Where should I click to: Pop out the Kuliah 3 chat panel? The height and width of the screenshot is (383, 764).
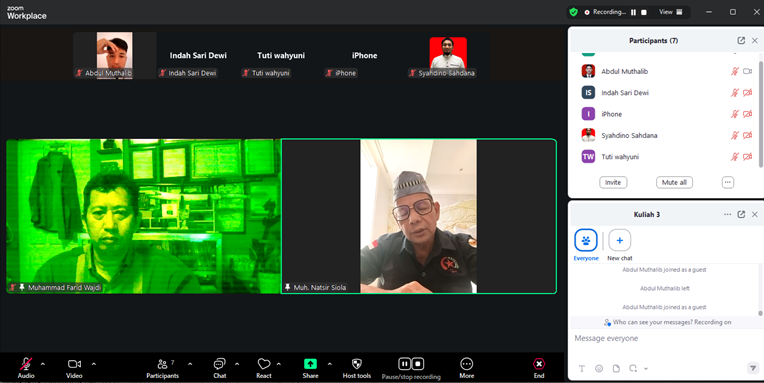pyautogui.click(x=741, y=214)
